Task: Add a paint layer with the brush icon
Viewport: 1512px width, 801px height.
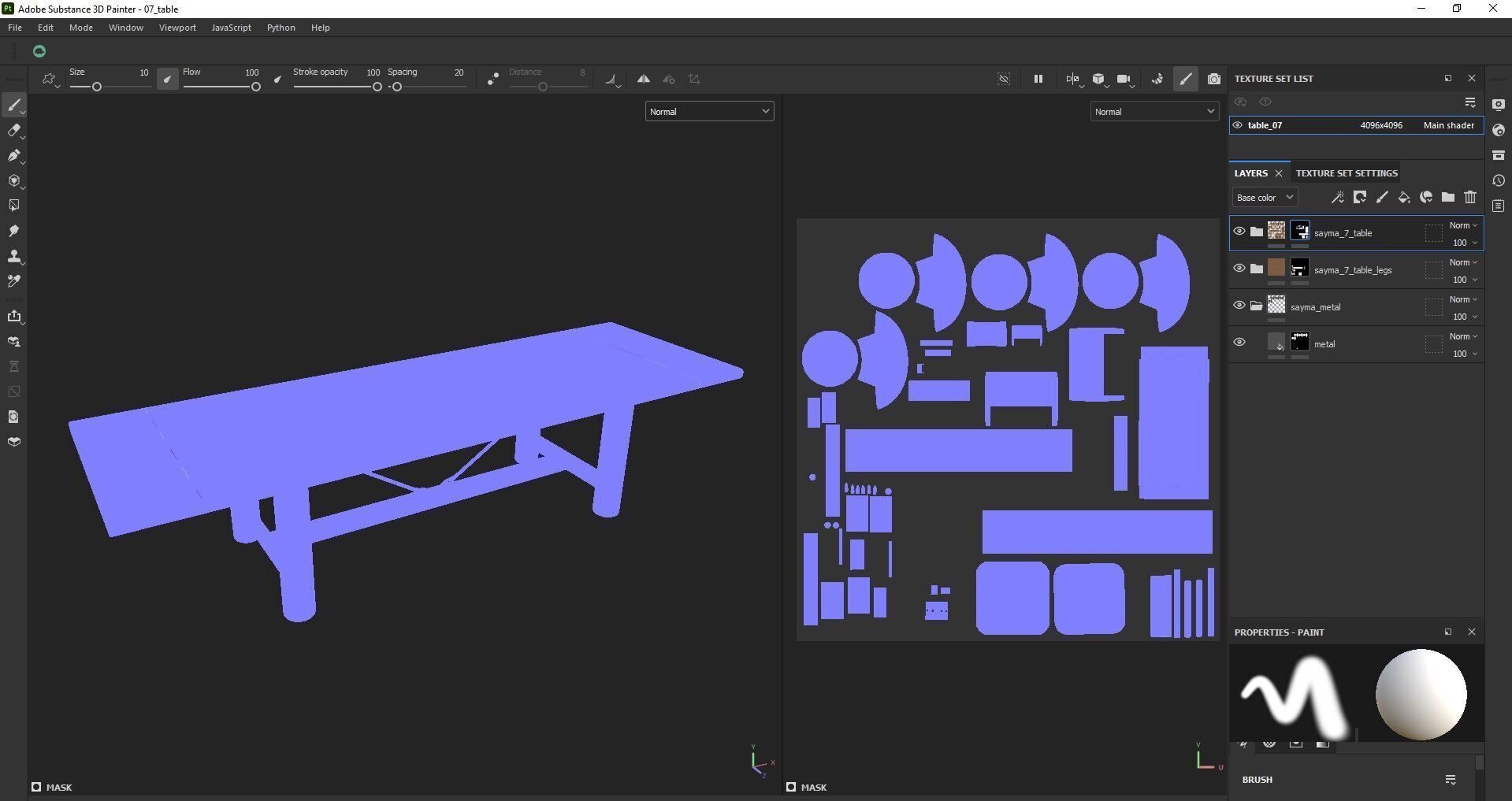Action: pyautogui.click(x=1382, y=198)
